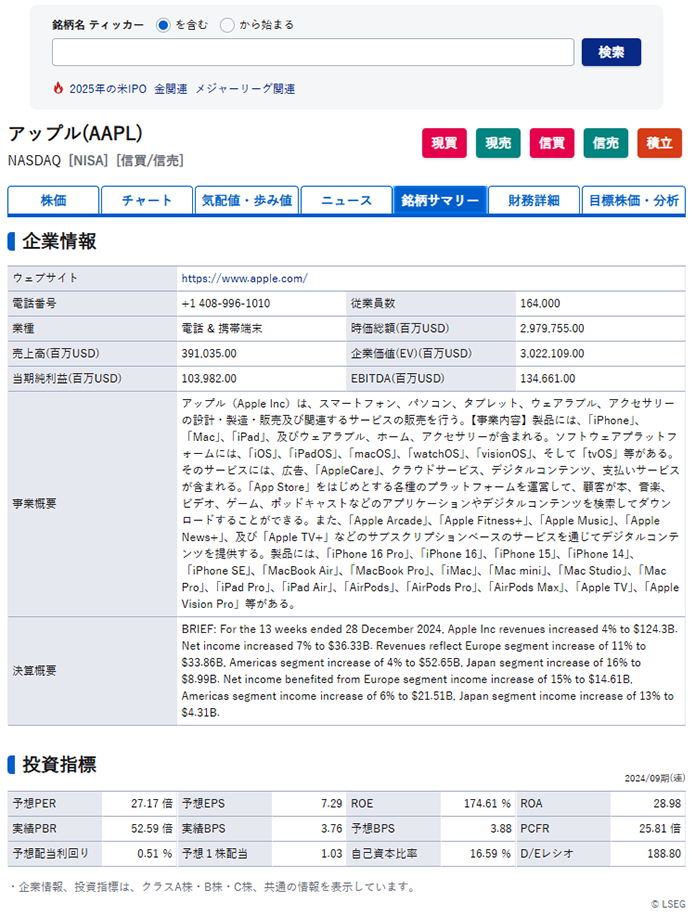Image resolution: width=690 pixels, height=916 pixels.
Task: Click the 2024/09期(連) period label
Action: click(x=654, y=779)
